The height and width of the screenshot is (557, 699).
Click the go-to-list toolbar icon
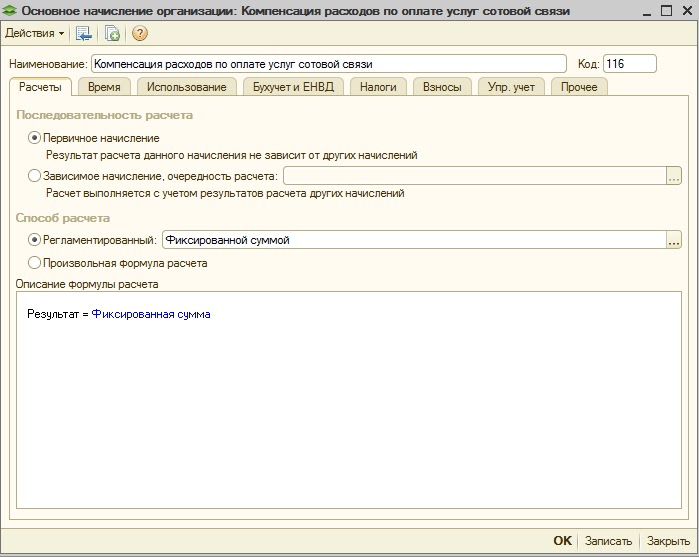click(84, 33)
